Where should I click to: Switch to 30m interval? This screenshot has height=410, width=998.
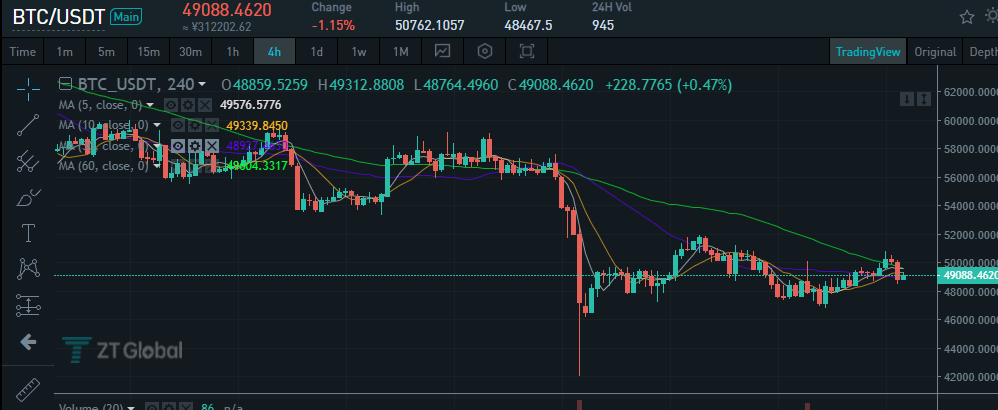click(190, 52)
